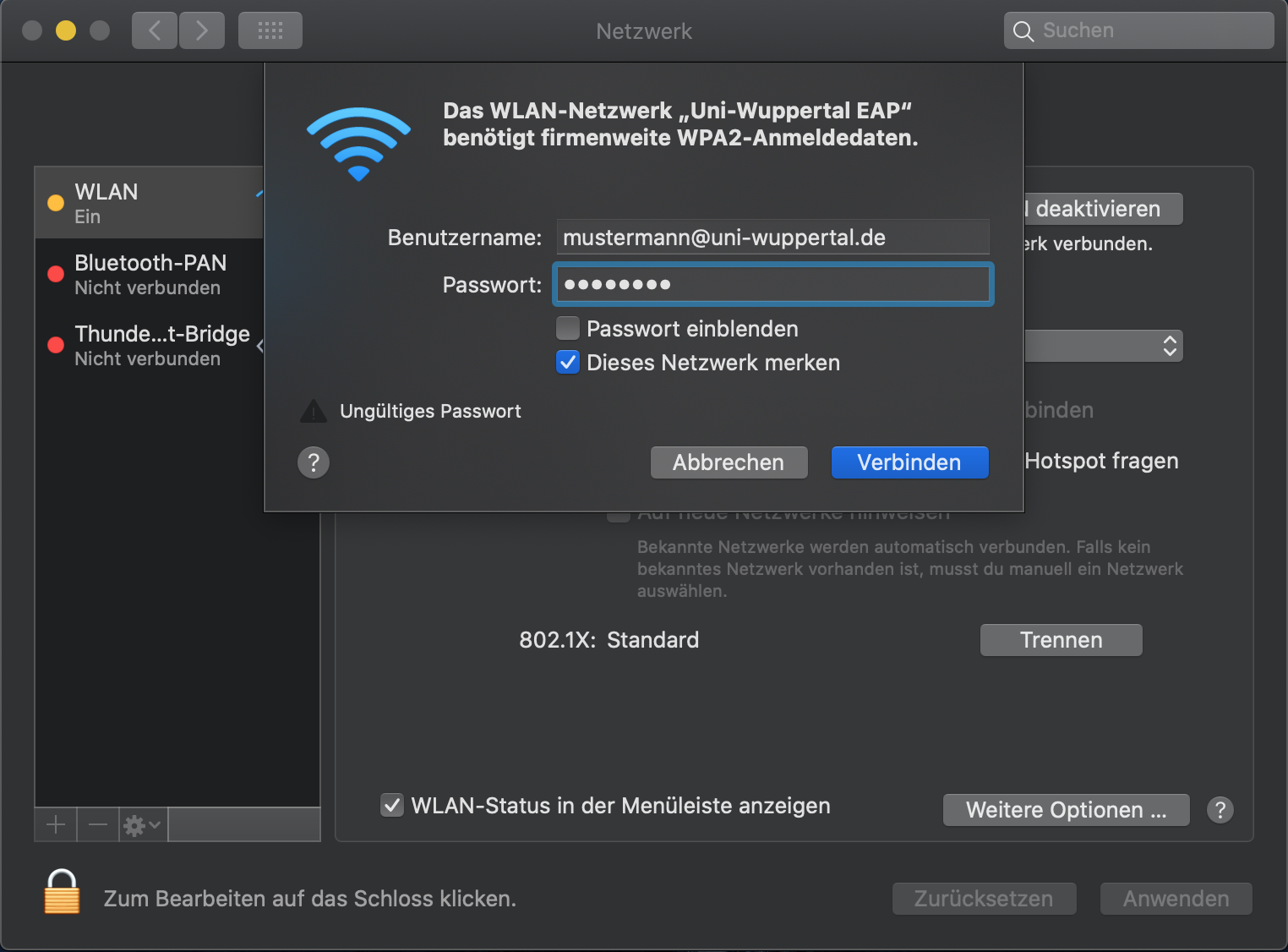Enable Passwort einblenden checkbox
The image size is (1288, 952).
point(568,328)
